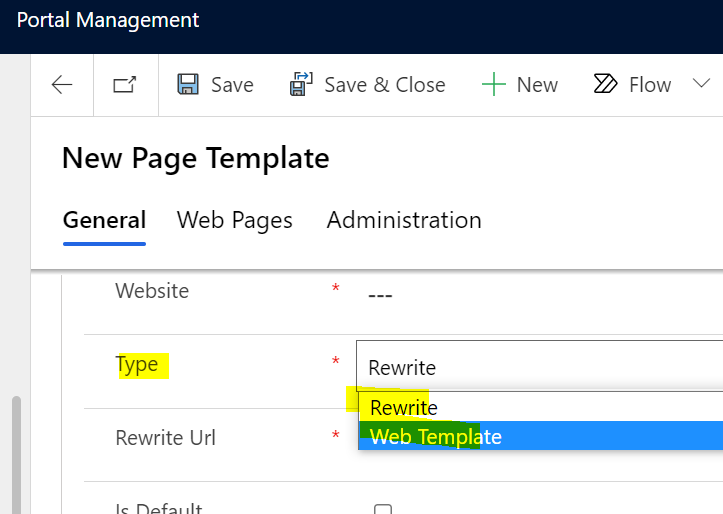Click the back arrow icon
Image resolution: width=723 pixels, height=514 pixels.
[62, 85]
